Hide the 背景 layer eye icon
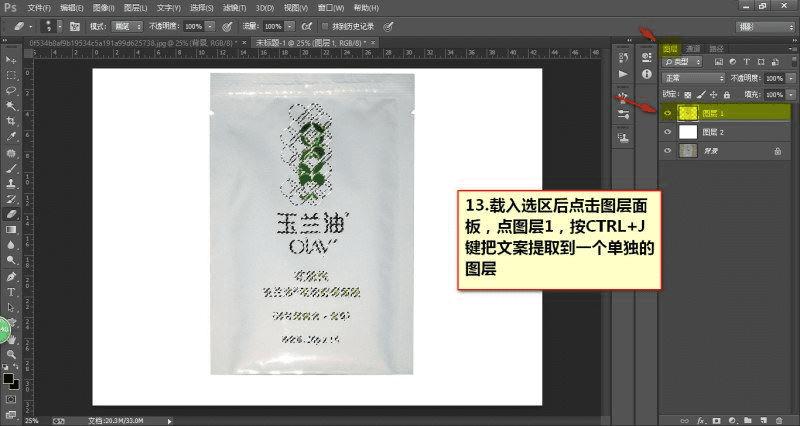The height and width of the screenshot is (426, 800). tap(668, 151)
